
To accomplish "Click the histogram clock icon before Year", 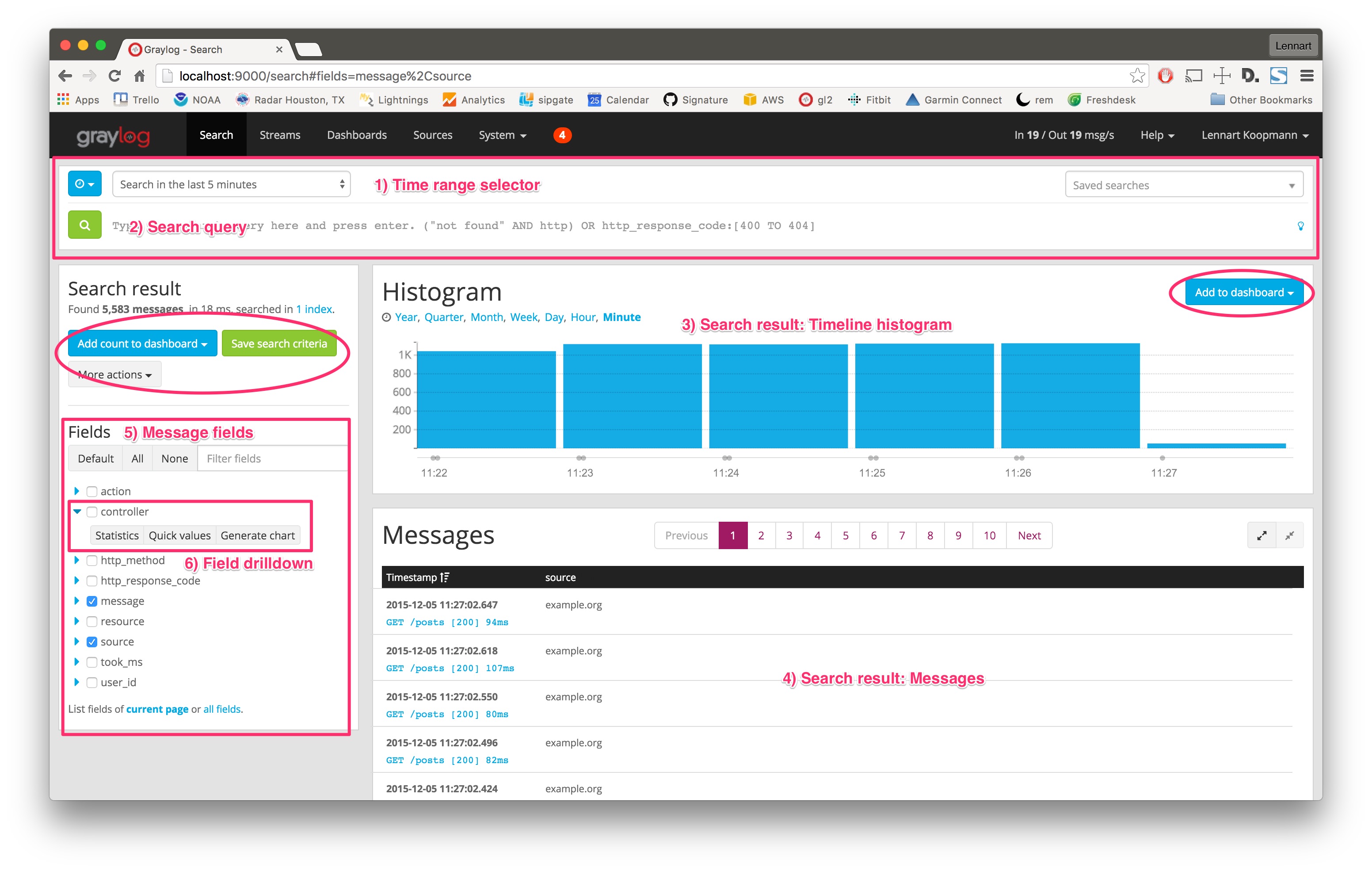I will [x=386, y=317].
